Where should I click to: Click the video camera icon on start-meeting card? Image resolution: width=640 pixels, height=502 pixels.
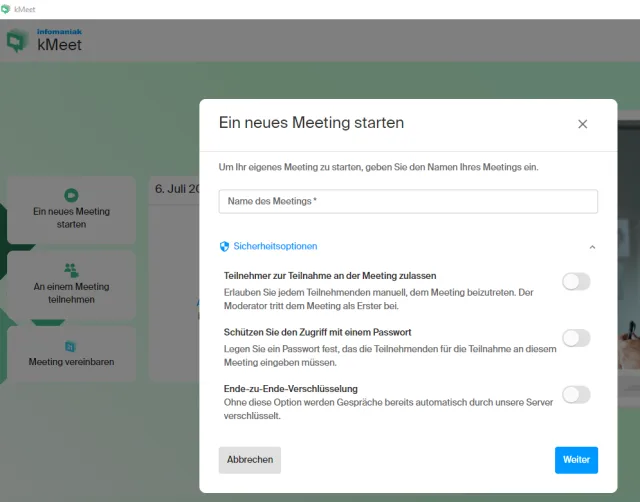[x=71, y=194]
